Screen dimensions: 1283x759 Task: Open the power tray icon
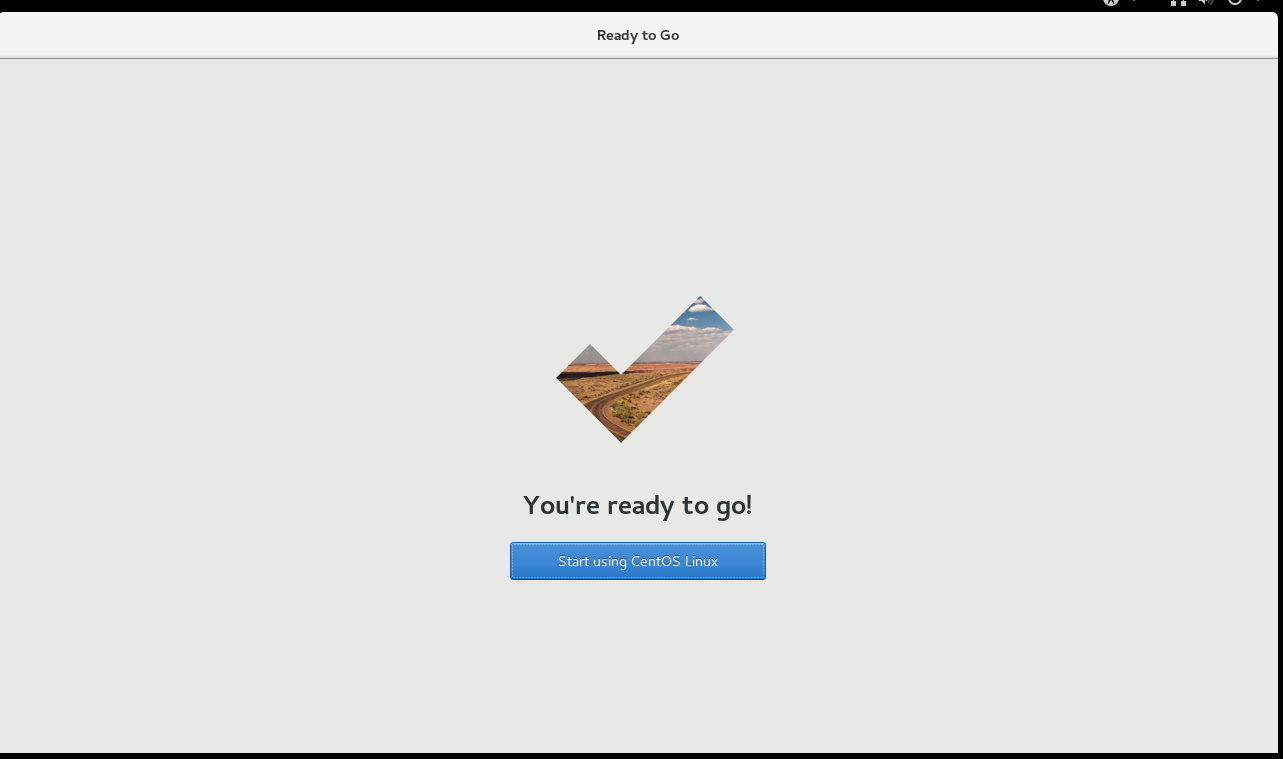click(1235, 3)
